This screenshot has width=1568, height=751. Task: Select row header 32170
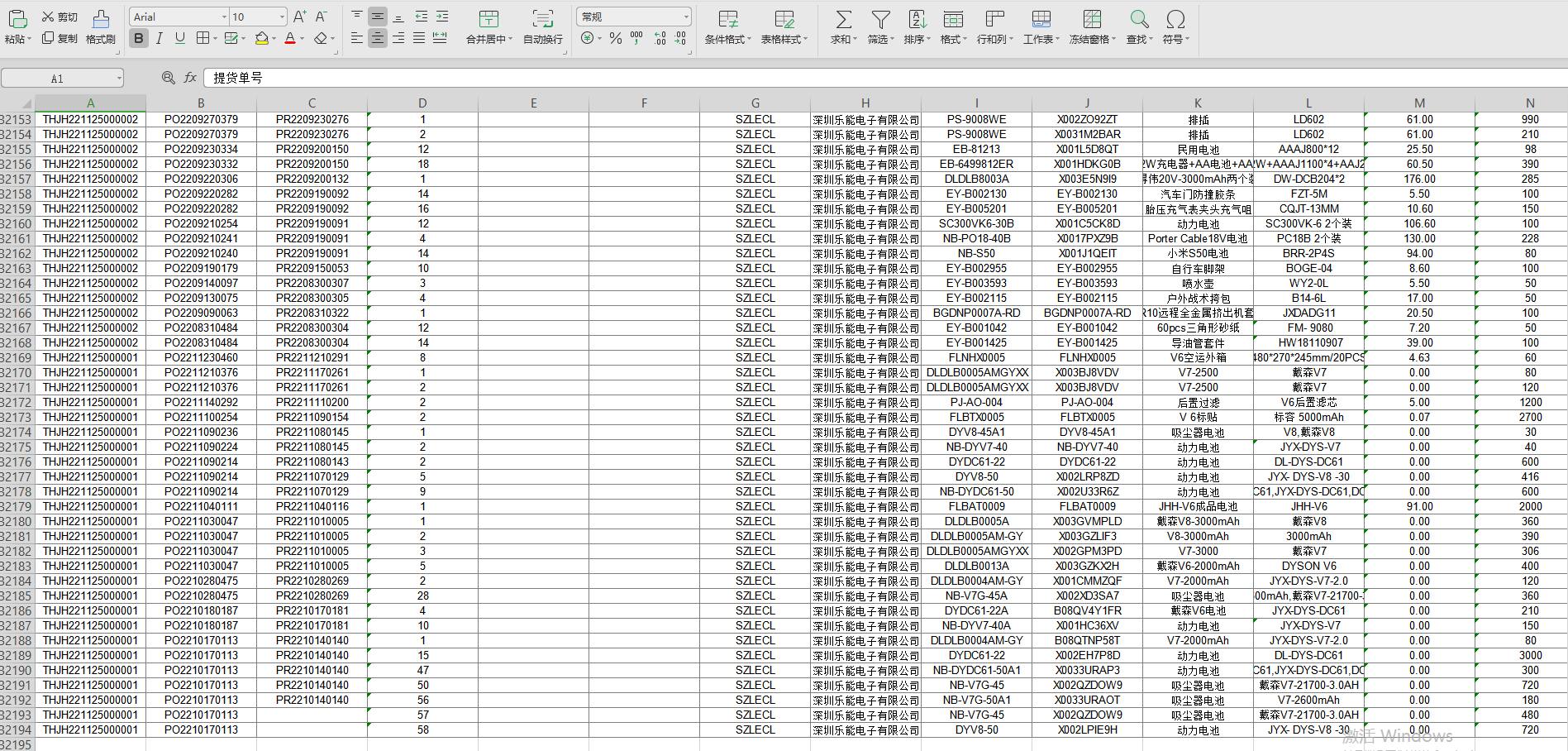[x=17, y=373]
